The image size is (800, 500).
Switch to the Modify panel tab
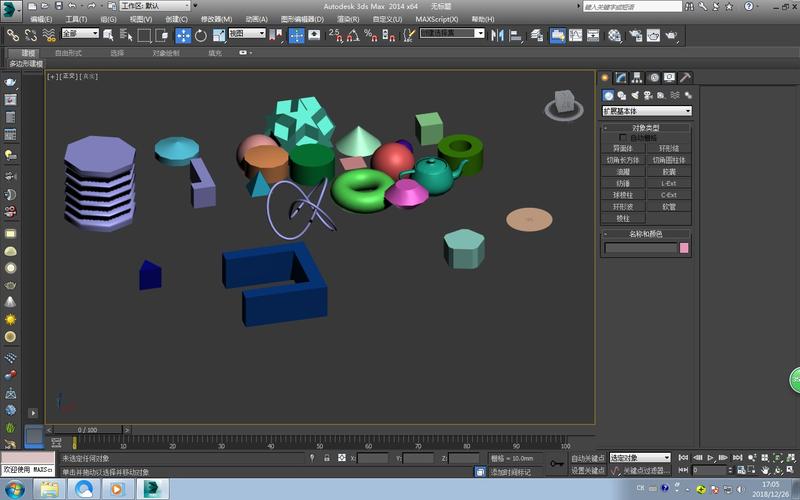[620, 78]
